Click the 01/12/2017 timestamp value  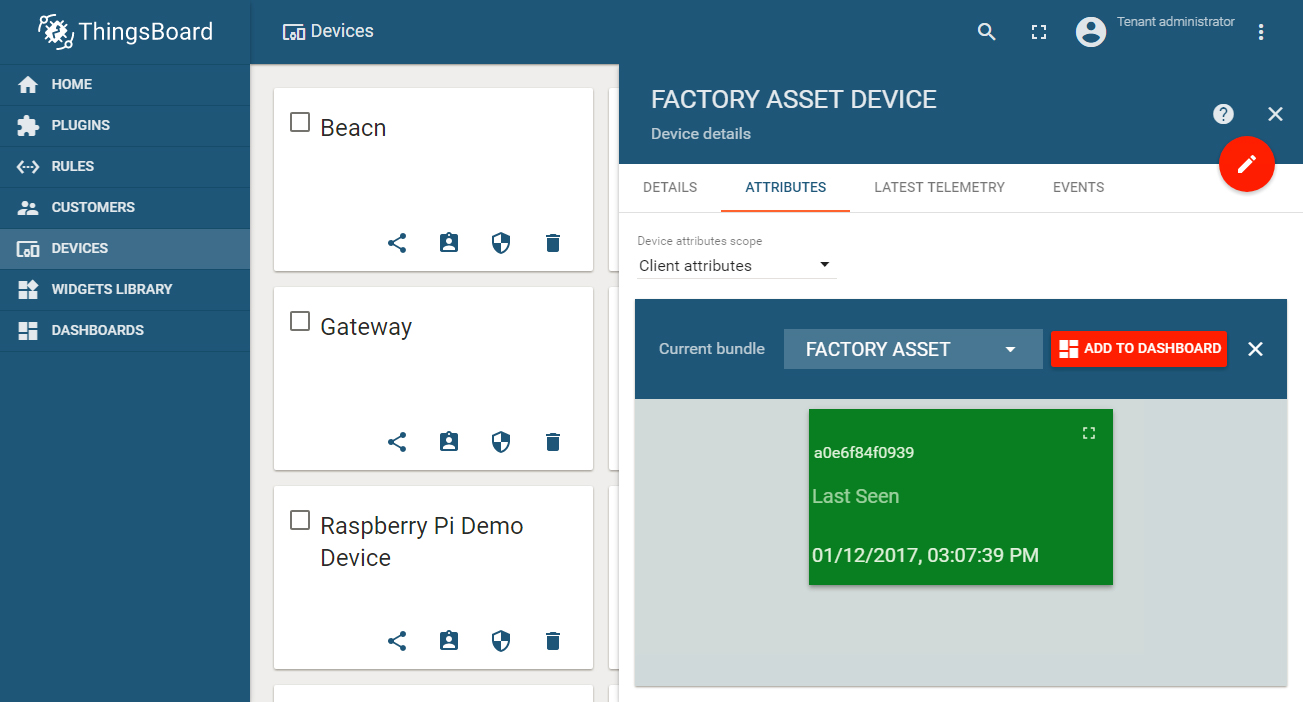[925, 555]
